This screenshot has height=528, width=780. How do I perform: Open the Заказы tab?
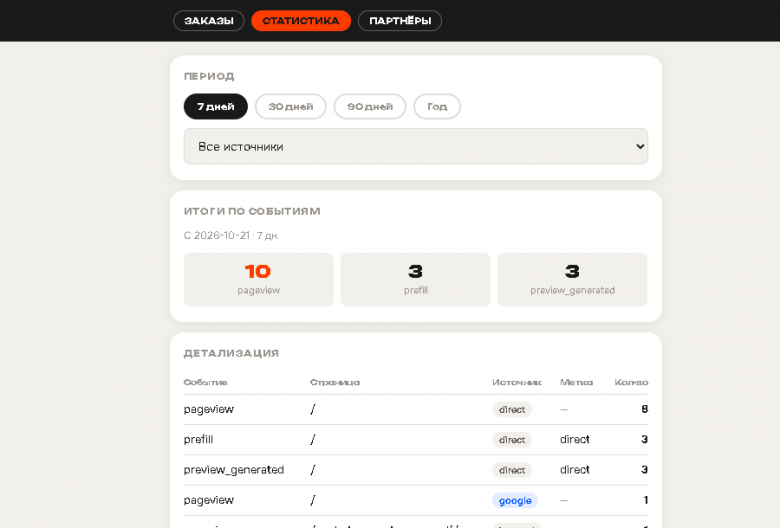[x=208, y=21]
